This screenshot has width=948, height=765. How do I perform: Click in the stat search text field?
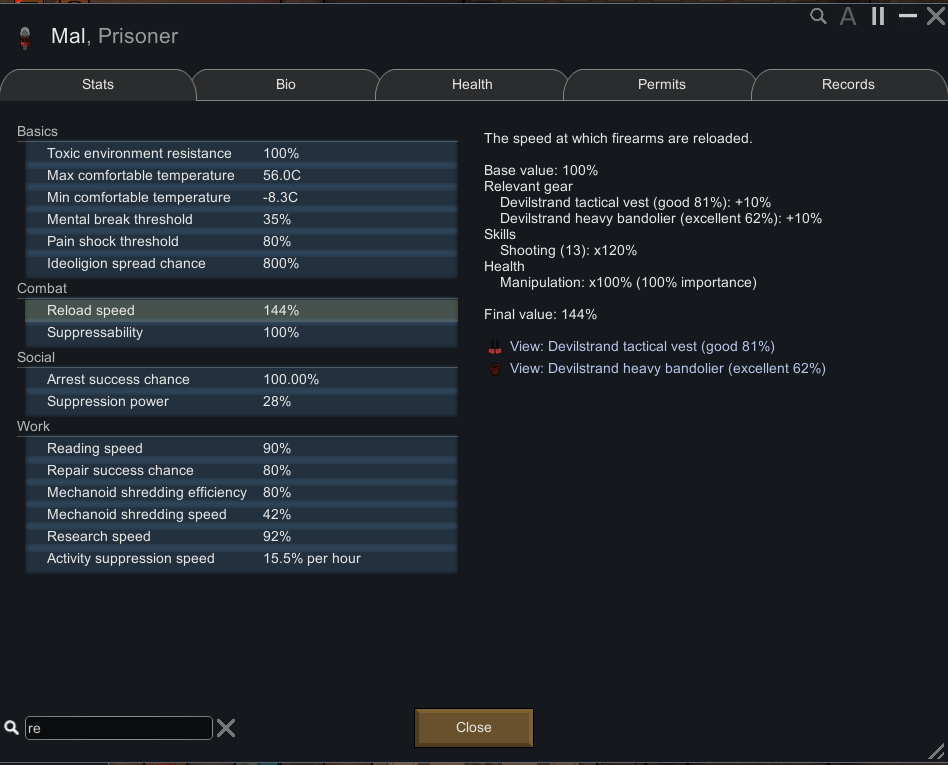(118, 728)
